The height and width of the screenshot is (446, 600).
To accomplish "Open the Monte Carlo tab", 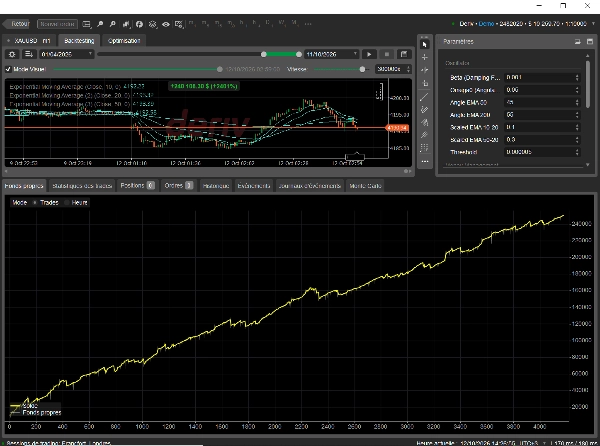I will click(x=365, y=186).
